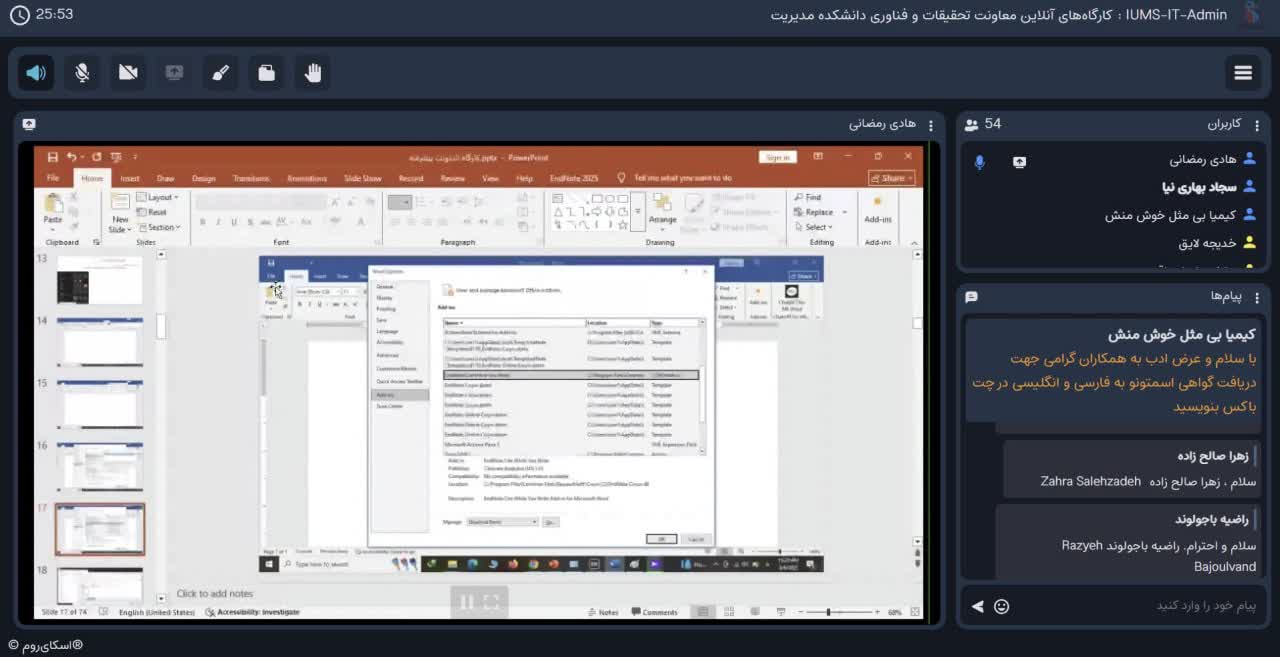1280x657 pixels.
Task: Open the hamburger main menu
Action: coord(1243,73)
